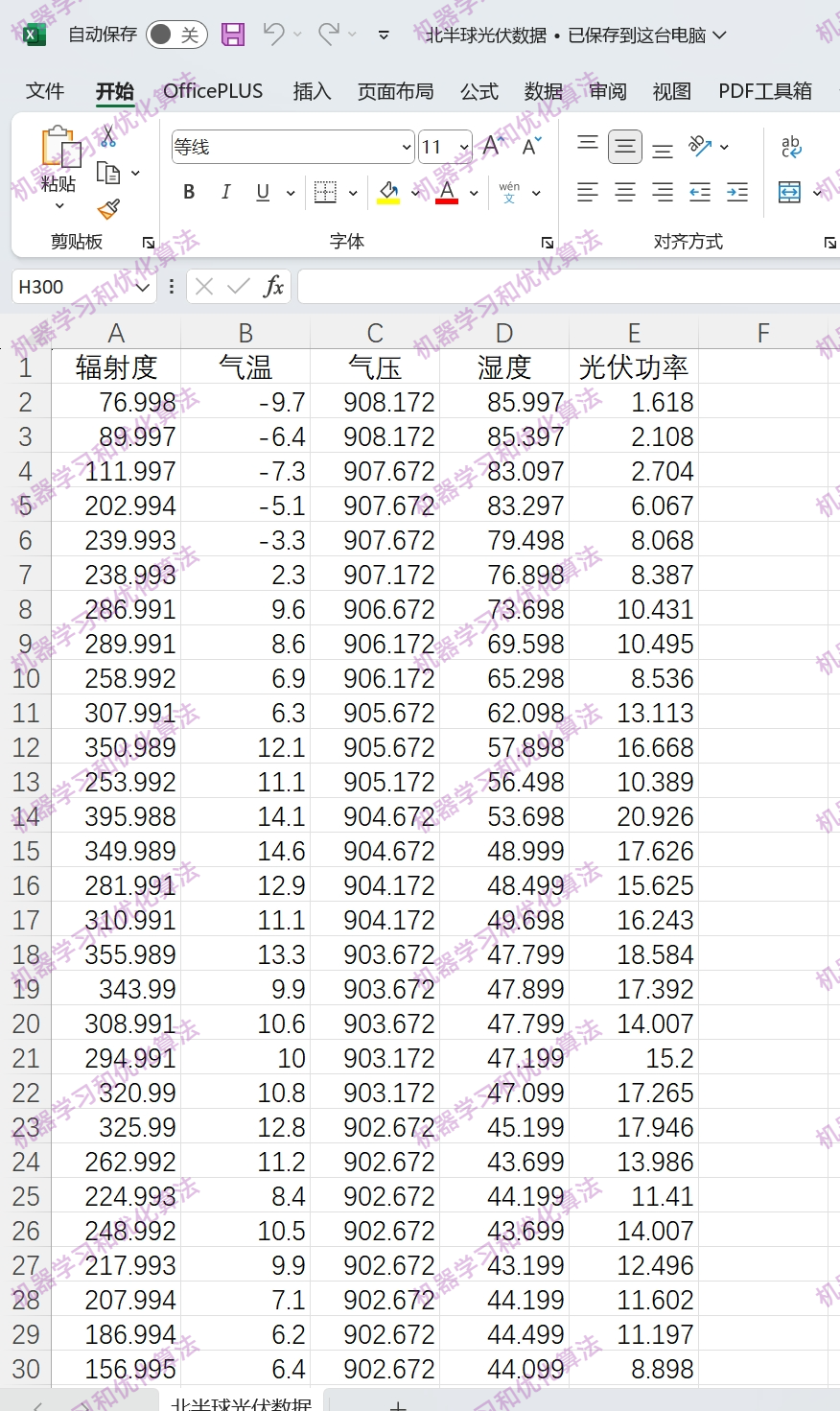Image resolution: width=840 pixels, height=1411 pixels.
Task: Apply bold formatting with the B icon
Action: 188,192
